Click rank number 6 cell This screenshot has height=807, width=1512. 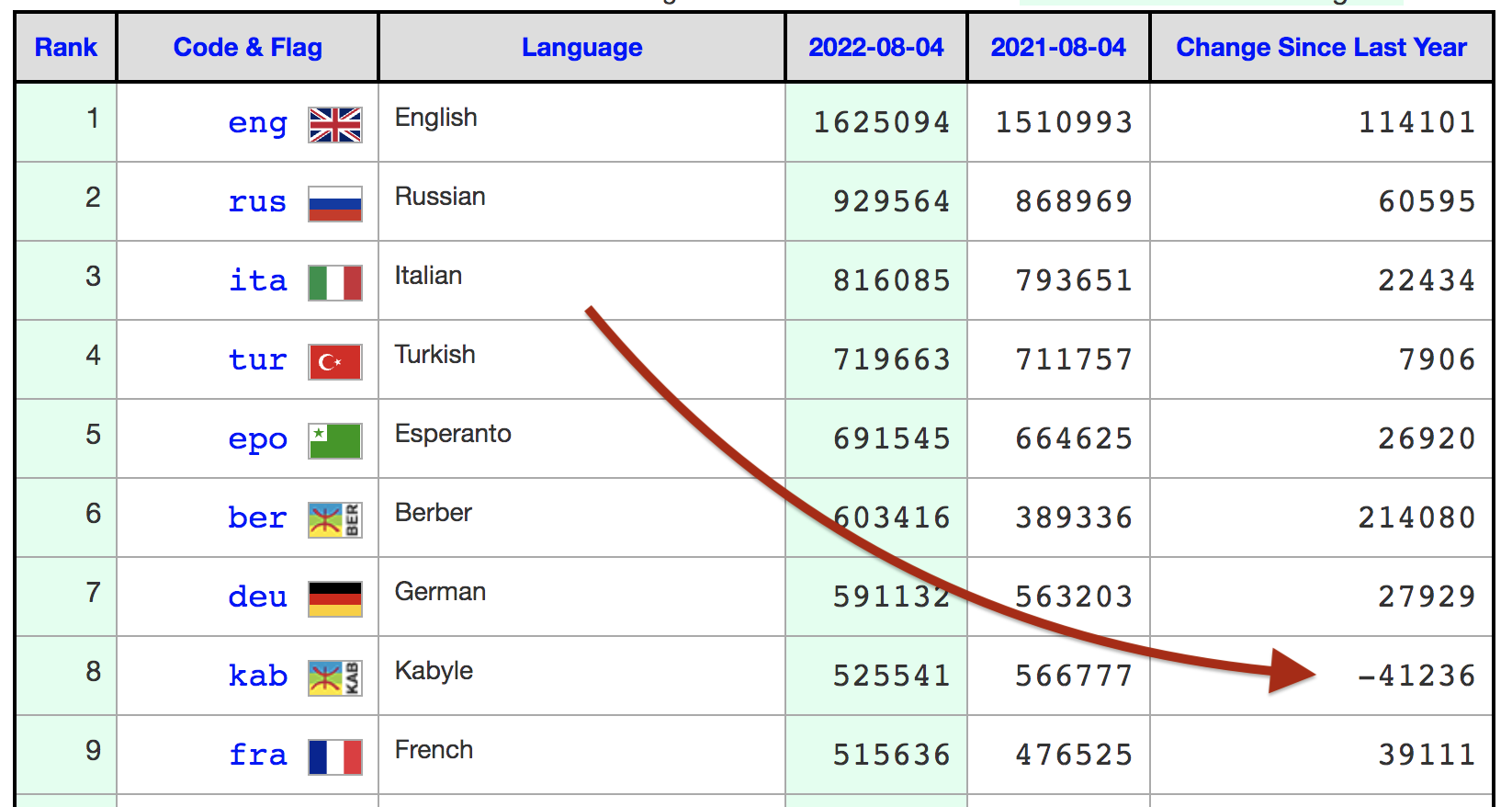click(66, 517)
